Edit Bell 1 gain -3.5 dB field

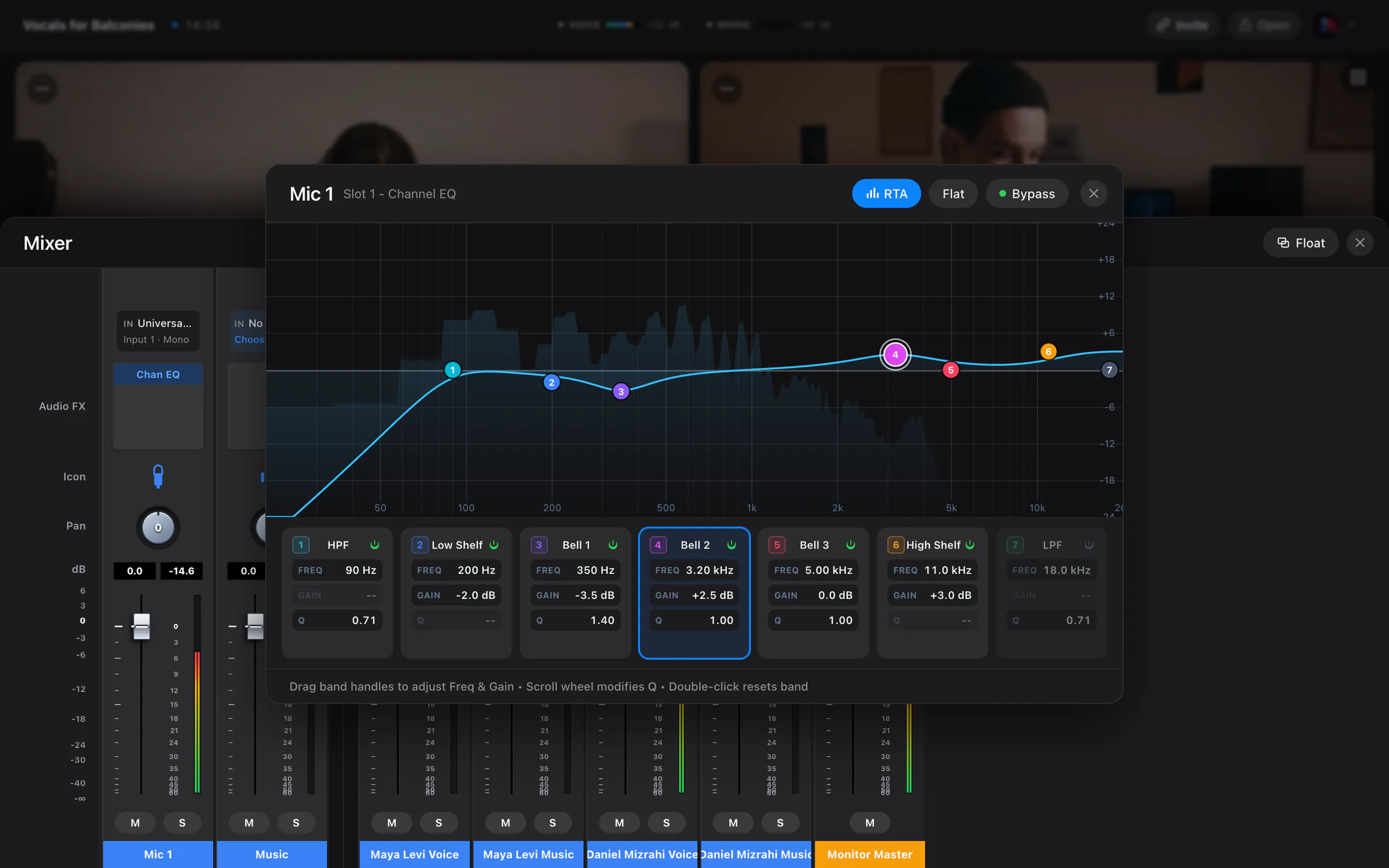tap(575, 595)
